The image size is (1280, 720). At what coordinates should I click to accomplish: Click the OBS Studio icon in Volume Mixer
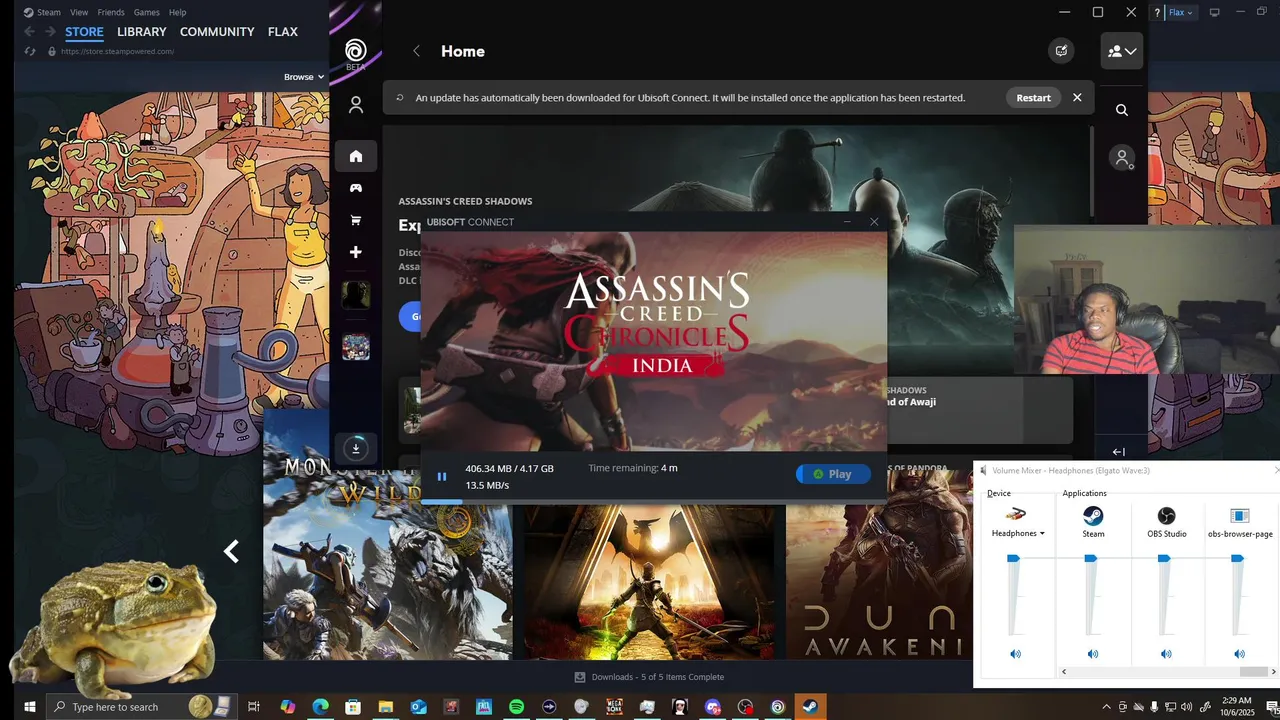[x=1166, y=516]
